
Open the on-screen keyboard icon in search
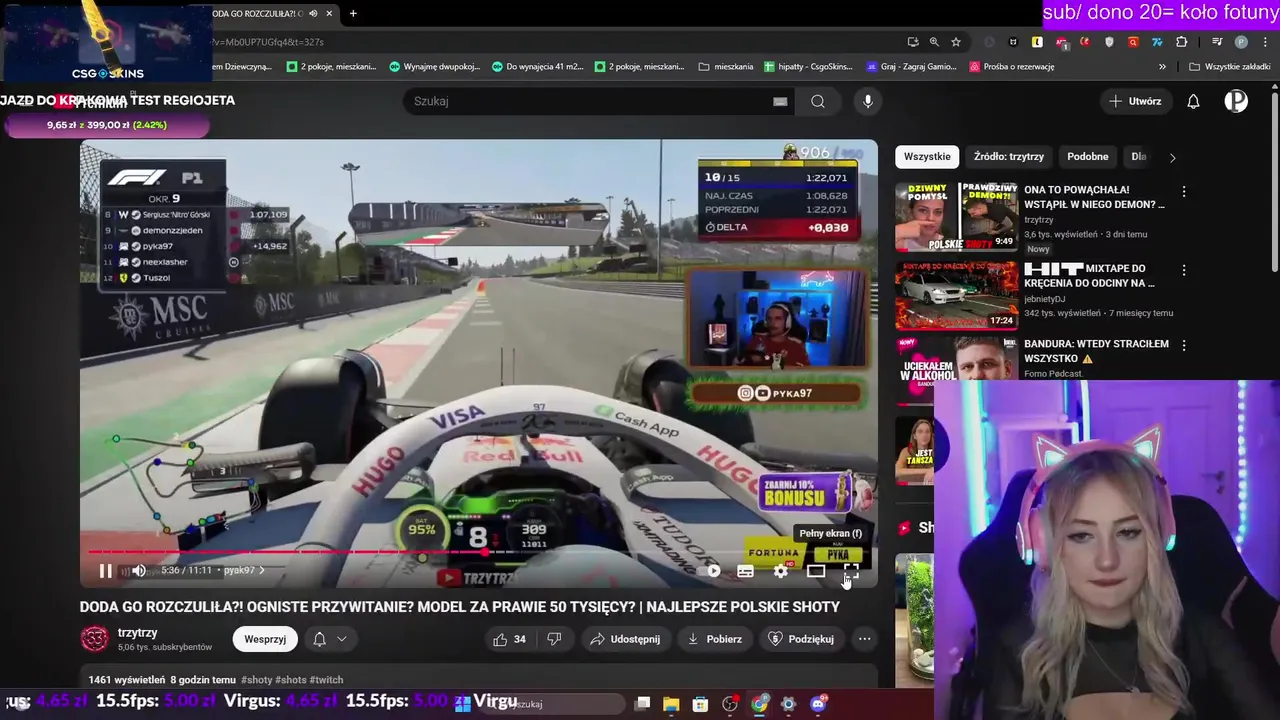pyautogui.click(x=780, y=101)
